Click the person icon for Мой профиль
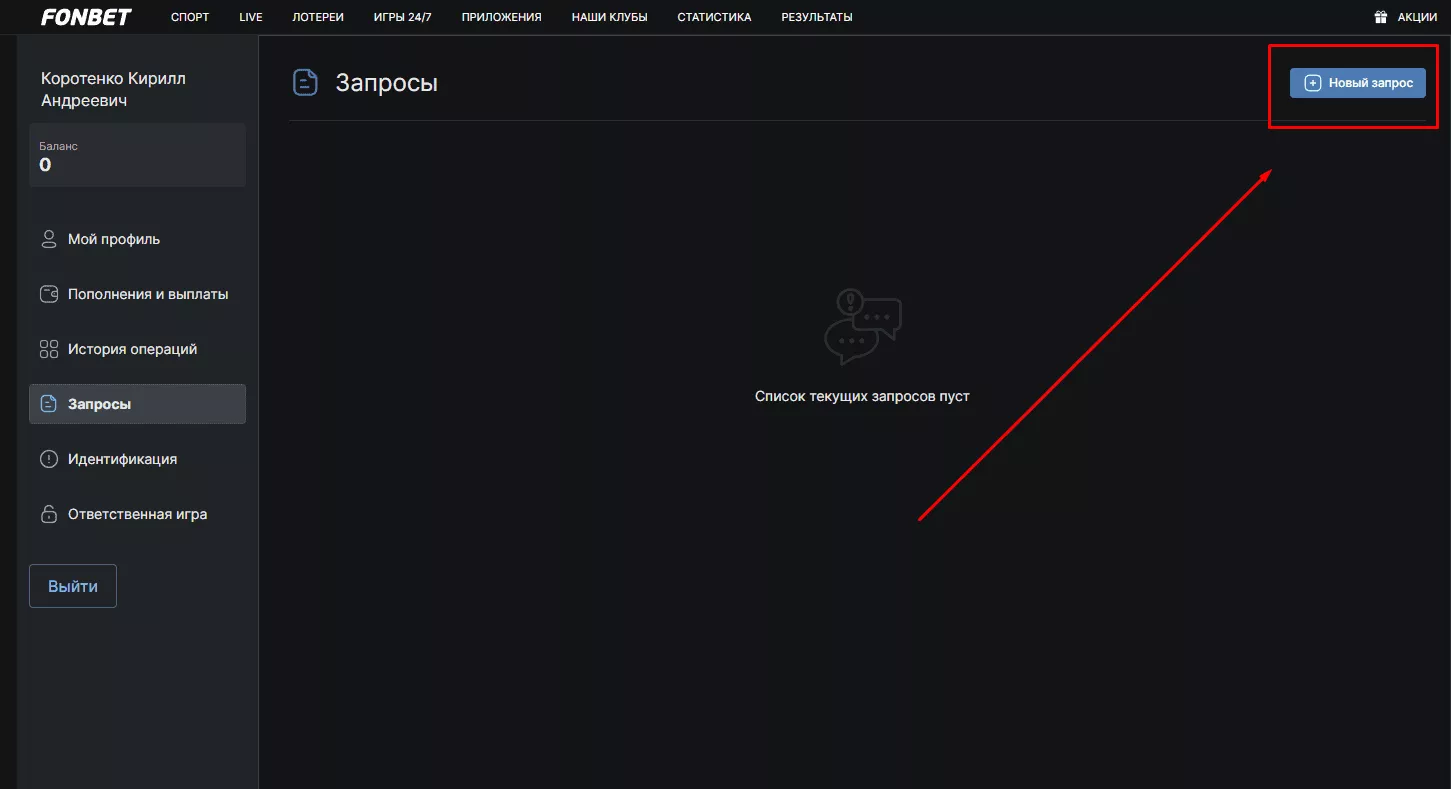The width and height of the screenshot is (1451, 789). coord(48,239)
